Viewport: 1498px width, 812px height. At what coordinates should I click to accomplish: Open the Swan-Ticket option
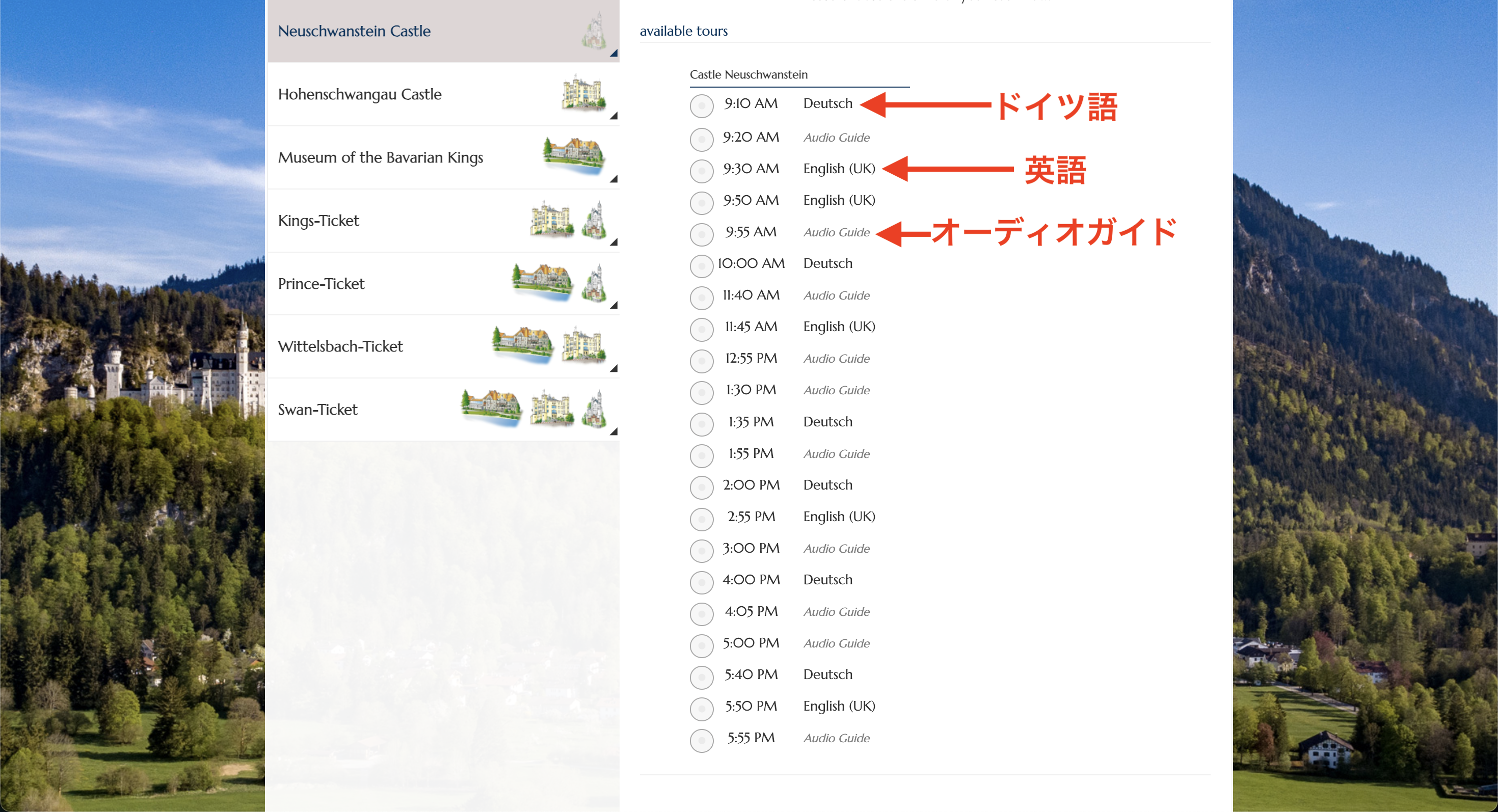[443, 410]
